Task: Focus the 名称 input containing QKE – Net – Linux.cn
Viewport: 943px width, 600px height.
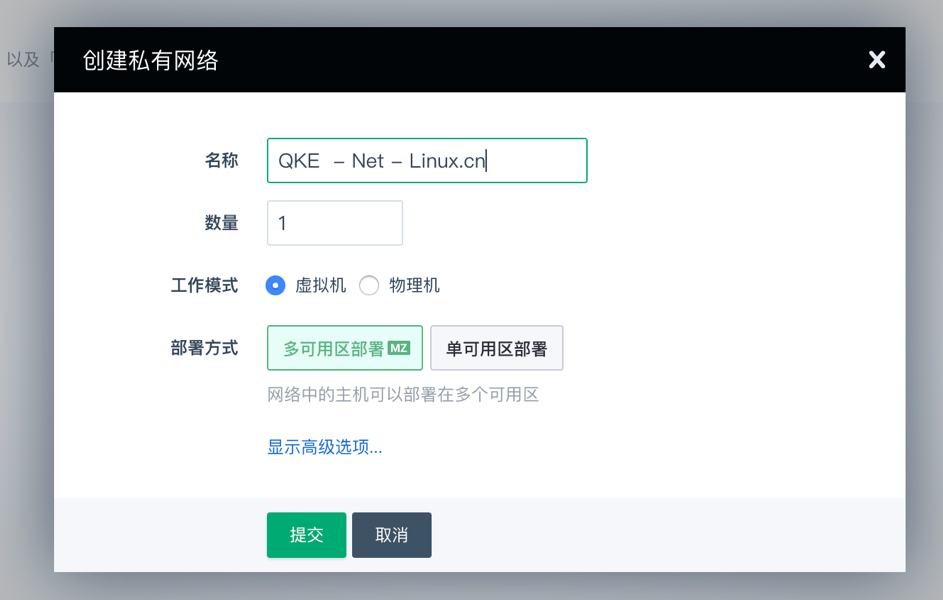Action: tap(427, 161)
